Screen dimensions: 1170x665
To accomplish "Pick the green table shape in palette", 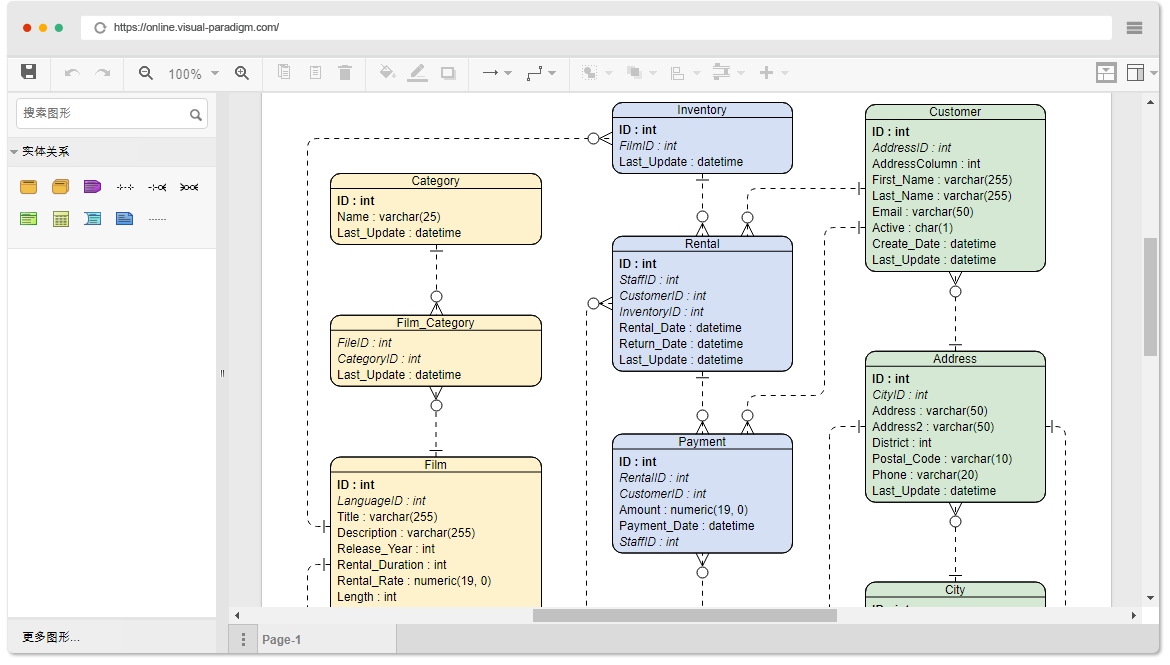I will tap(29, 218).
